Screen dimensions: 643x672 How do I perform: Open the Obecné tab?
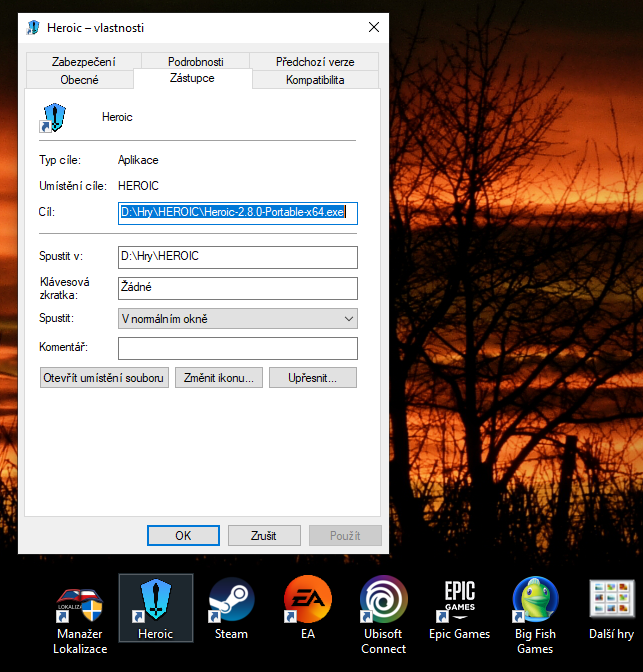click(80, 80)
